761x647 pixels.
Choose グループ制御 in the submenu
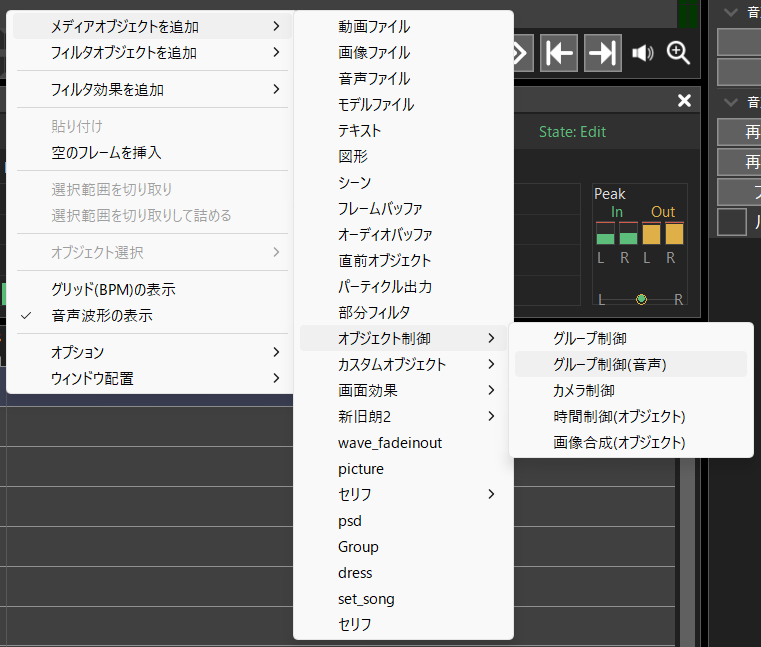pyautogui.click(x=631, y=338)
